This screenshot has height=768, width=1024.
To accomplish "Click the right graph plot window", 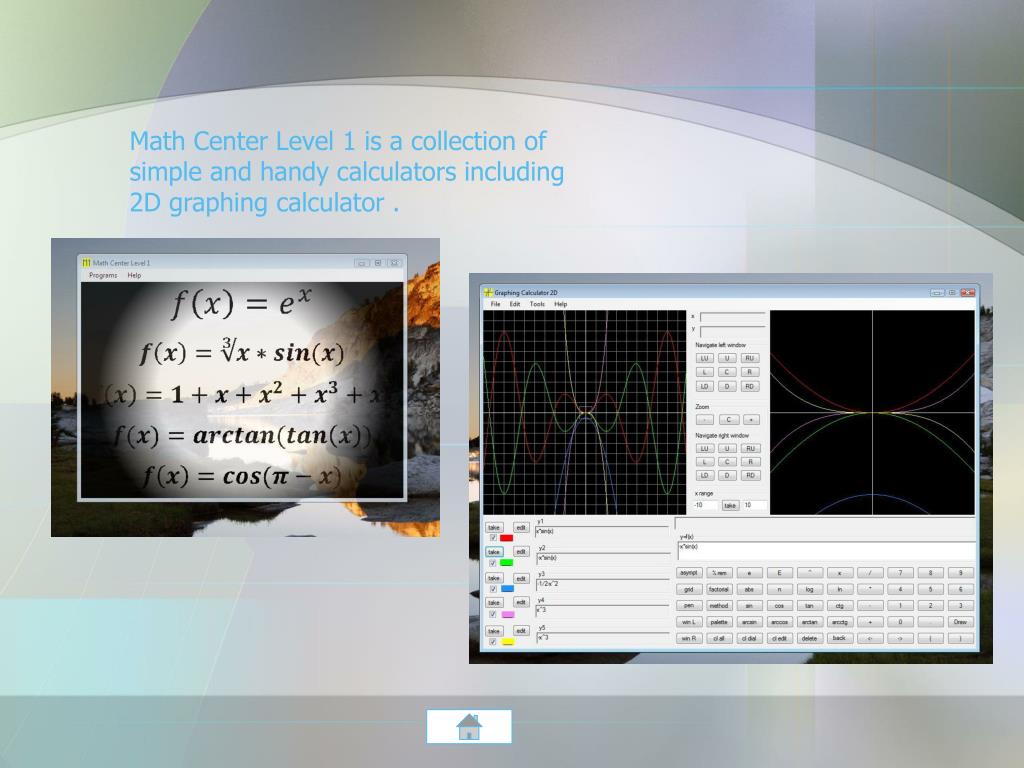I will pyautogui.click(x=872, y=412).
